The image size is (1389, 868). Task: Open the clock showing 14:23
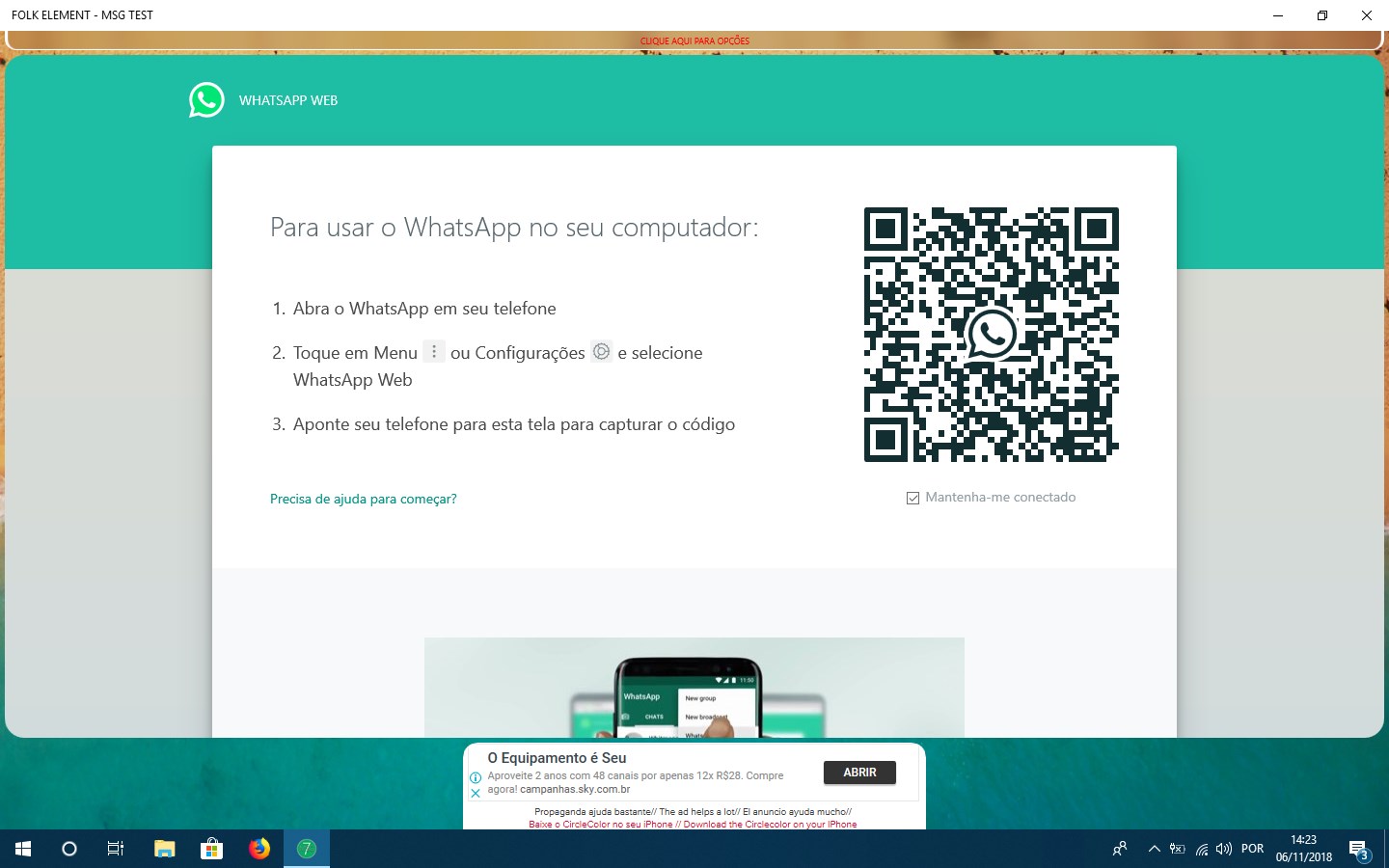click(1304, 849)
